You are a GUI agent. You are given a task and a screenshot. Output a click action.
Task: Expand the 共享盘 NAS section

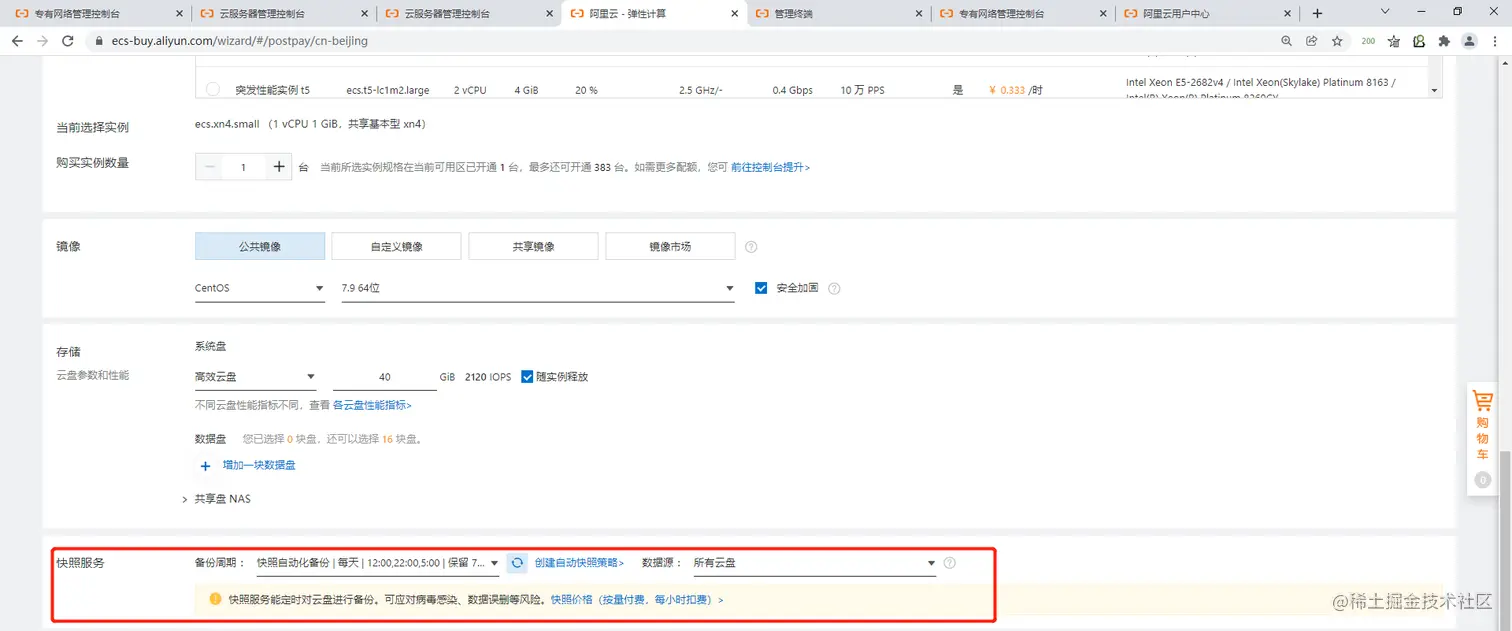click(x=216, y=498)
